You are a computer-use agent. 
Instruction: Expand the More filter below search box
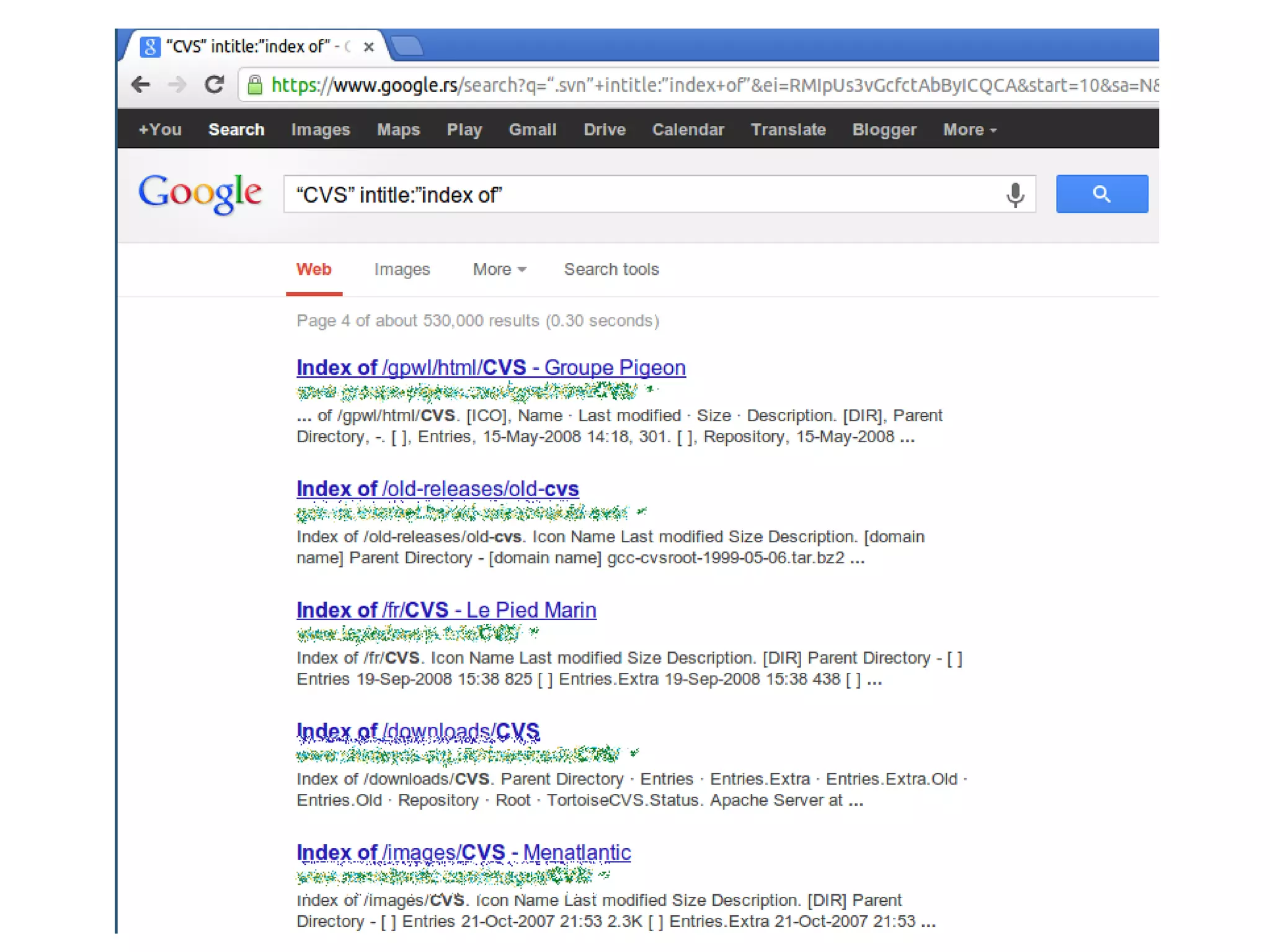tap(499, 269)
